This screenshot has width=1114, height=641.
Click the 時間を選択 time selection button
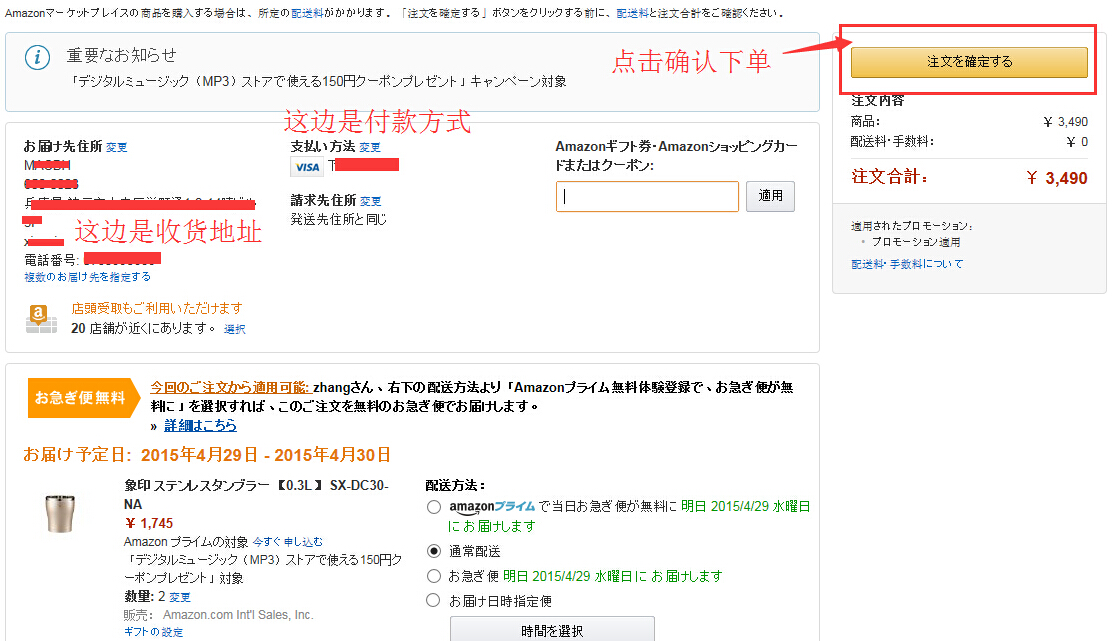click(552, 630)
